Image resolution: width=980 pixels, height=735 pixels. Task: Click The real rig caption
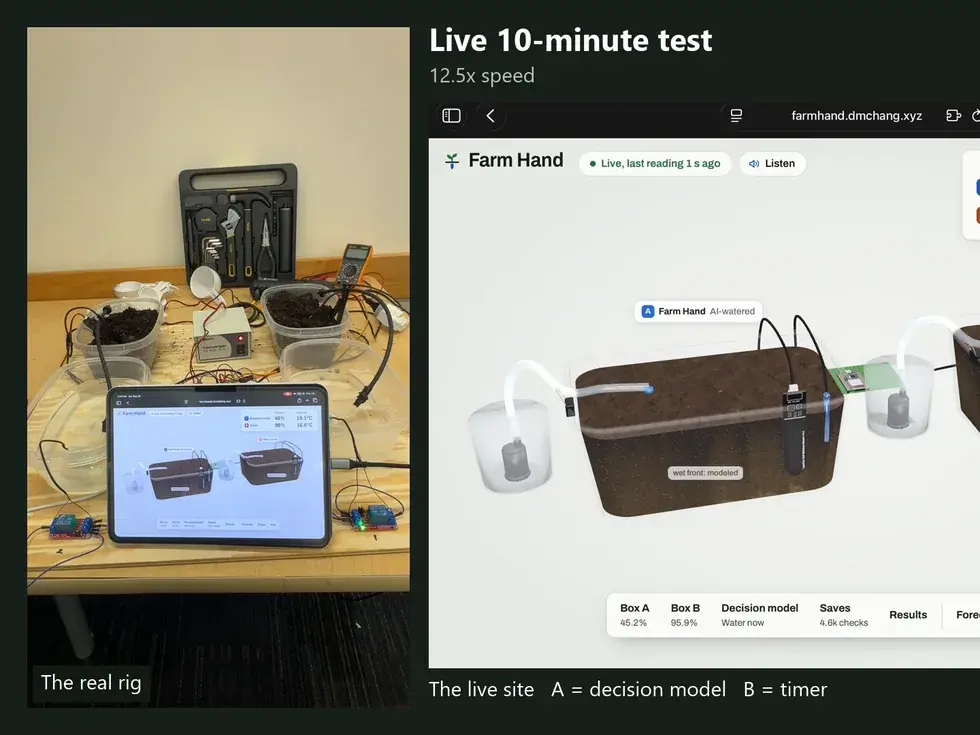pyautogui.click(x=91, y=682)
